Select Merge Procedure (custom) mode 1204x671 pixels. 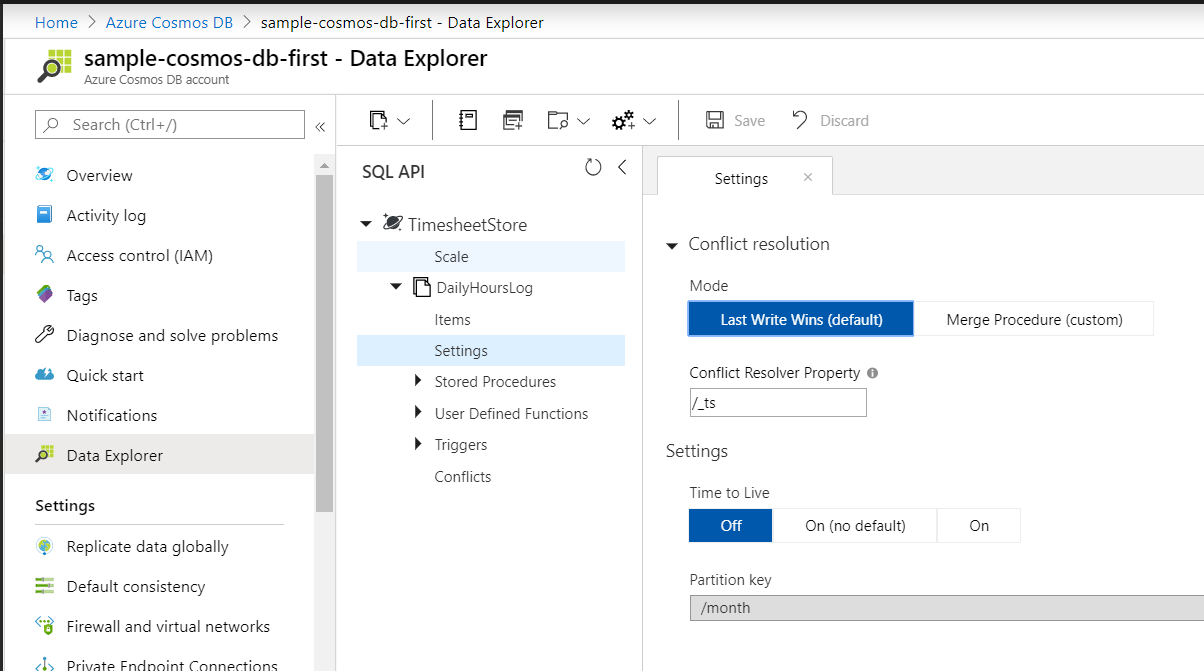tap(1034, 320)
